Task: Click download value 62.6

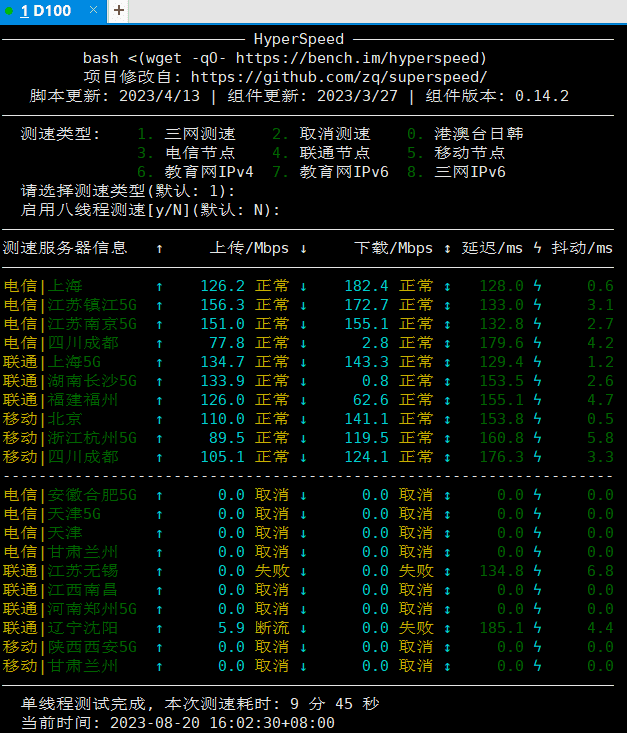Action: tap(371, 400)
